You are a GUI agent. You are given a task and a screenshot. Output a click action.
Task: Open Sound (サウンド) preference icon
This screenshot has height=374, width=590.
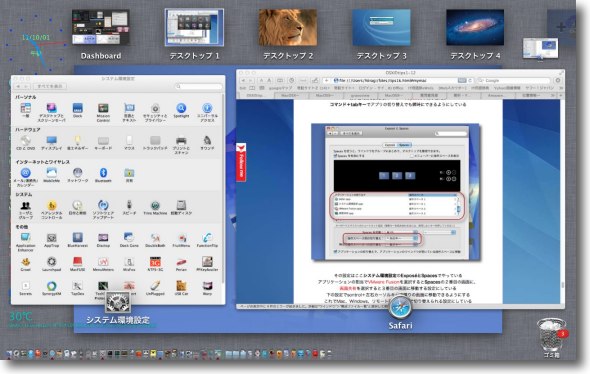pyautogui.click(x=207, y=141)
